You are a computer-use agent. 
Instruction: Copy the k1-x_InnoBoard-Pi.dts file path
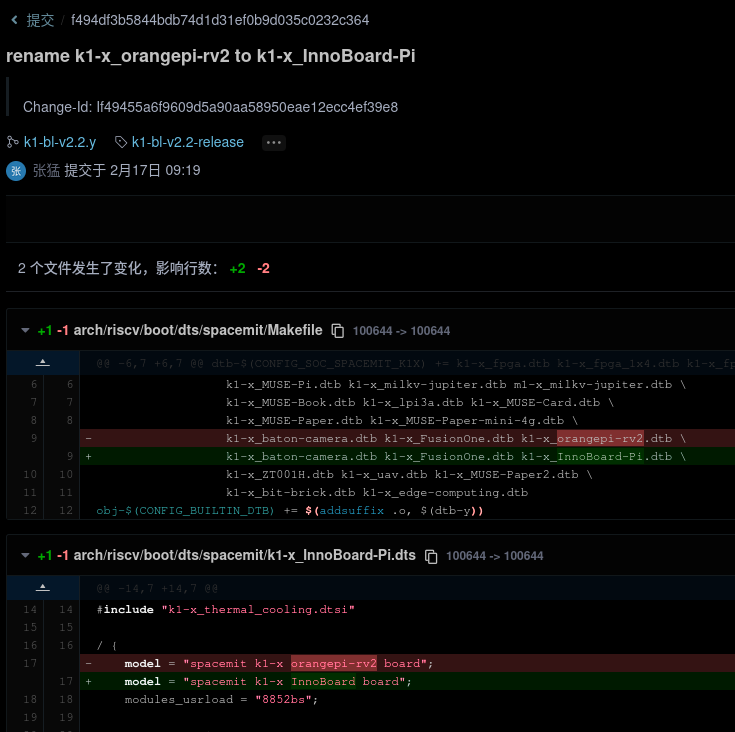431,556
